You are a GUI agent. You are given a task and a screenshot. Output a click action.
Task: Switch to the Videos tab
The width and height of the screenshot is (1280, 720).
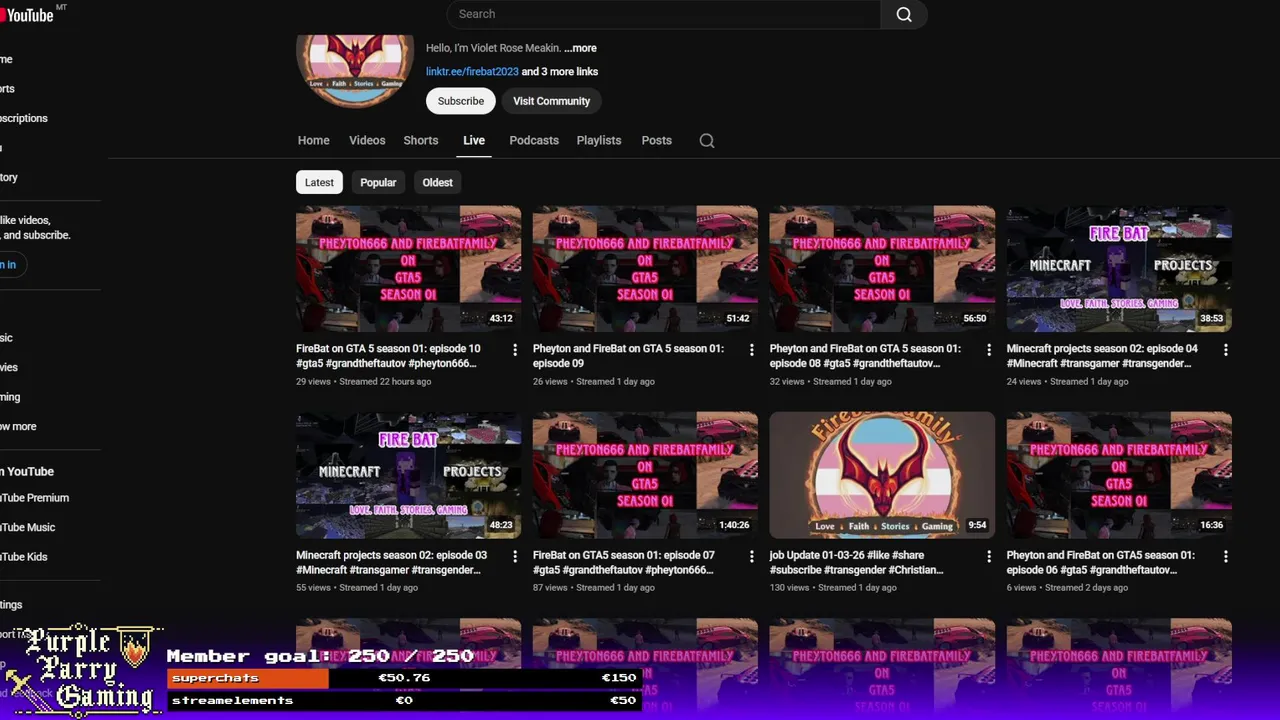367,141
